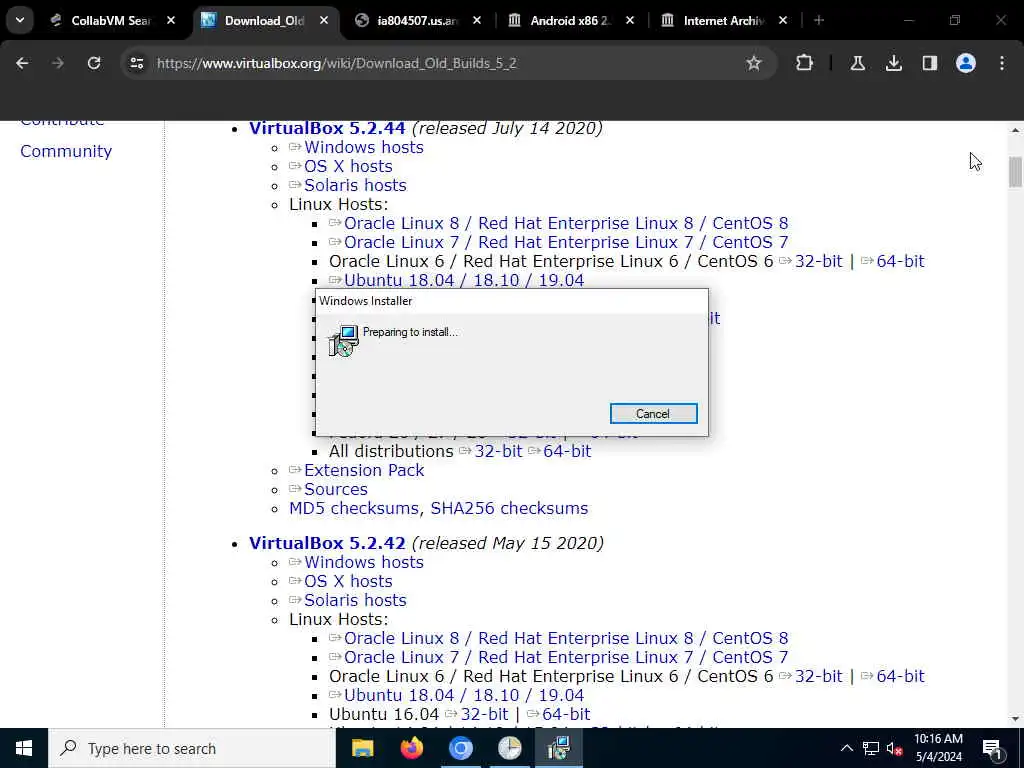Open 5.2.44 Ubuntu 18.04 link

pyautogui.click(x=464, y=280)
